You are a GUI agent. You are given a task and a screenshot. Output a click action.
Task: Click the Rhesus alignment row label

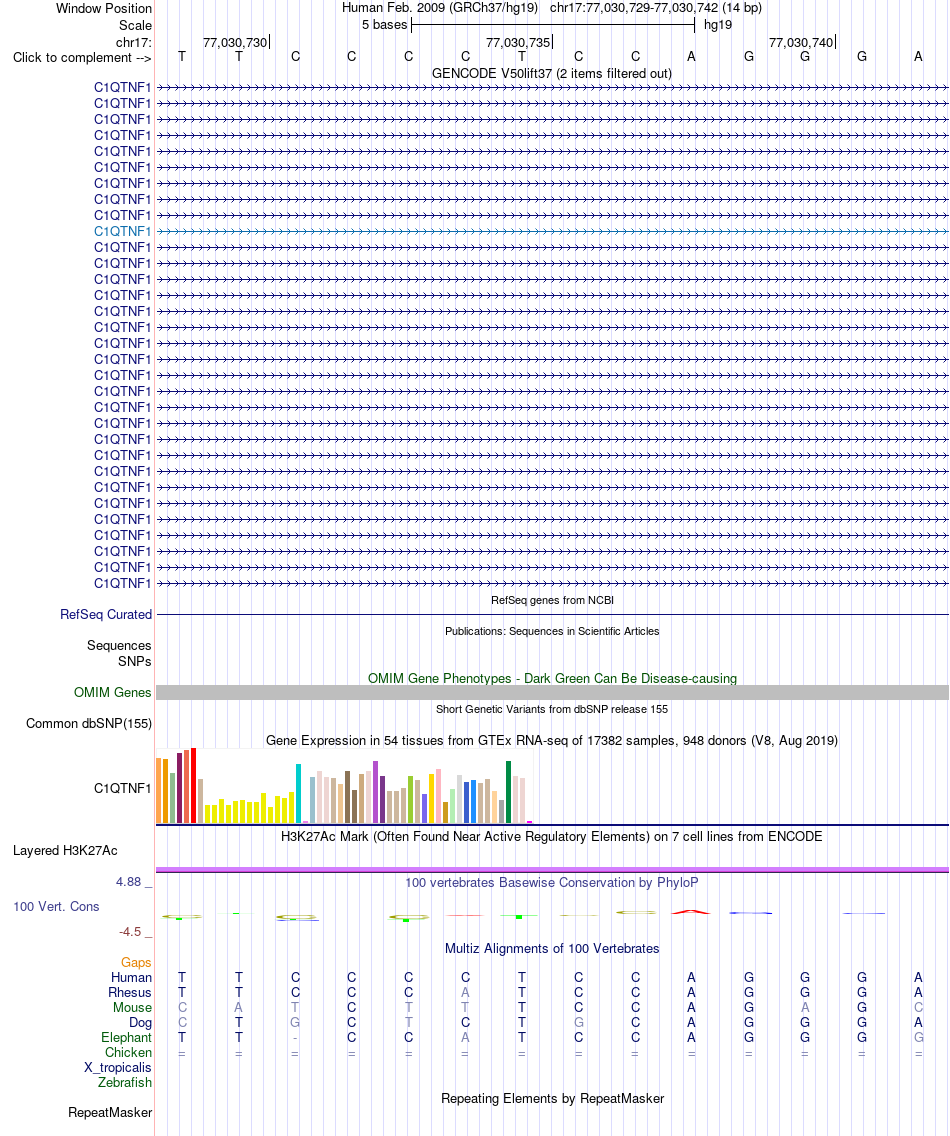130,993
